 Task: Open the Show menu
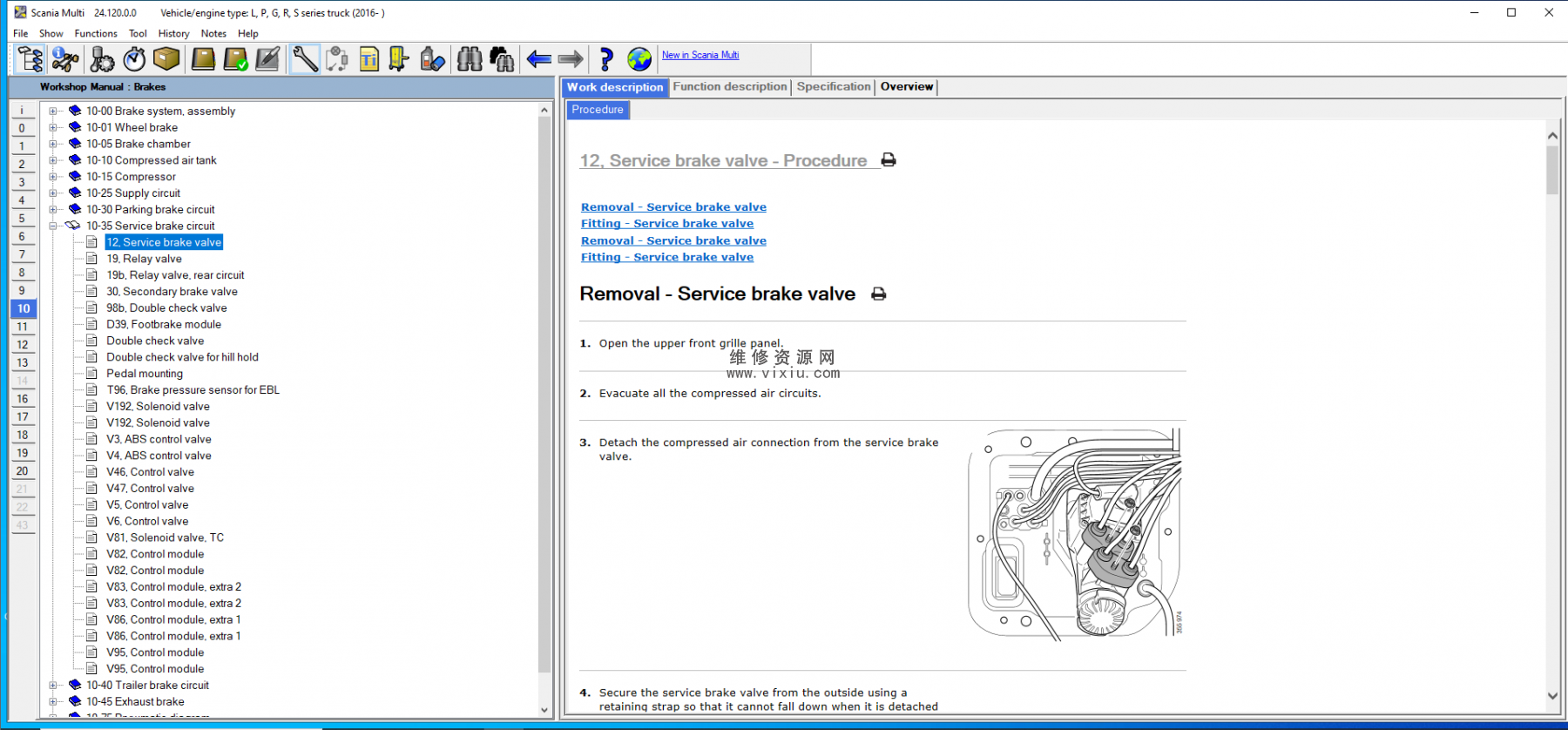[51, 33]
